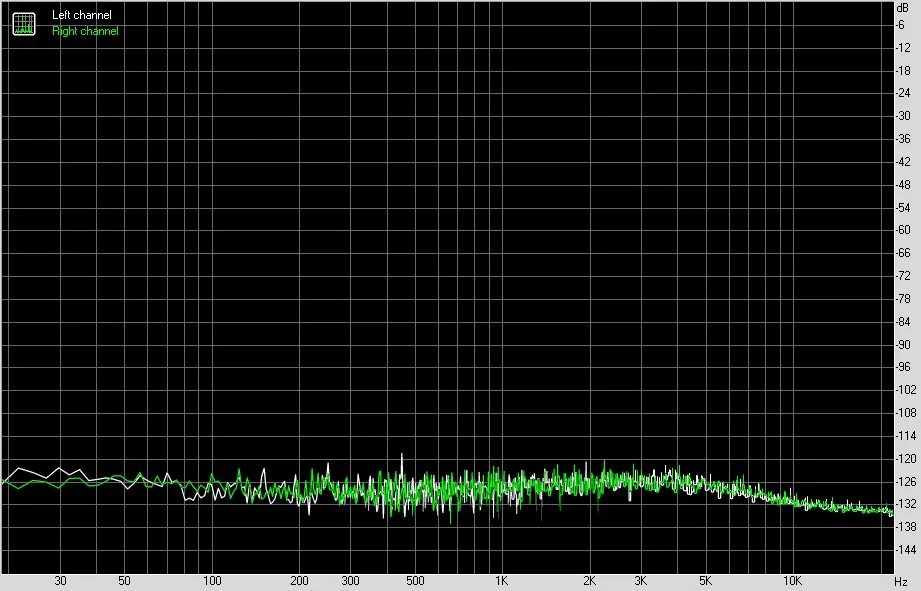Click the 1K frequency axis label

tap(501, 581)
